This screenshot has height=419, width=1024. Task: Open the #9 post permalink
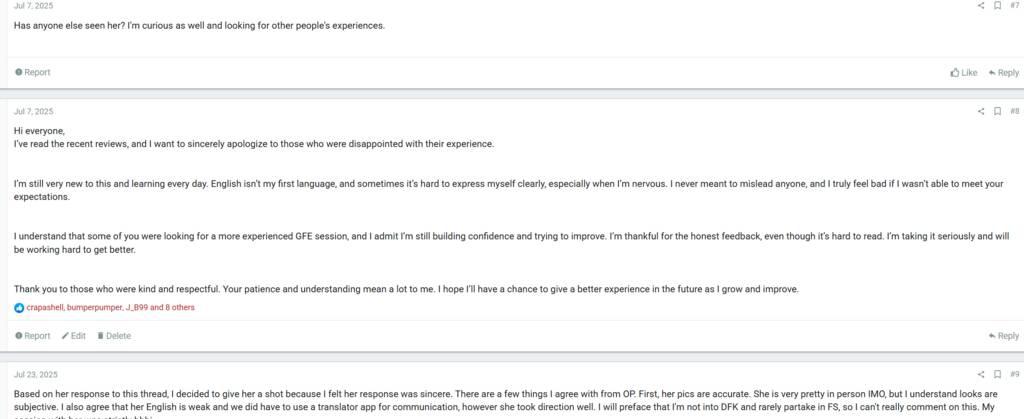pos(1014,375)
